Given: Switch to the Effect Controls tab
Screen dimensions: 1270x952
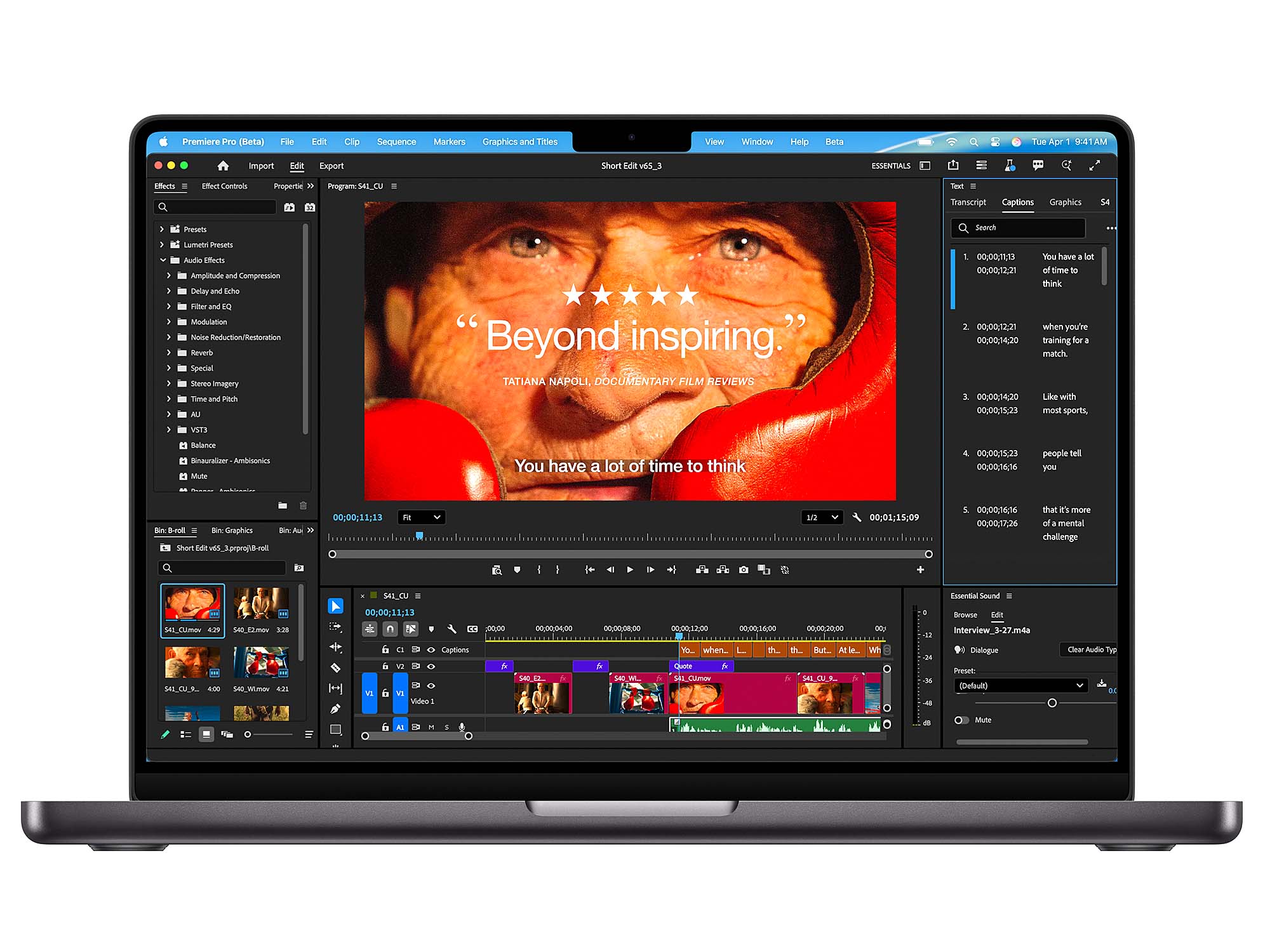Looking at the screenshot, I should [224, 186].
